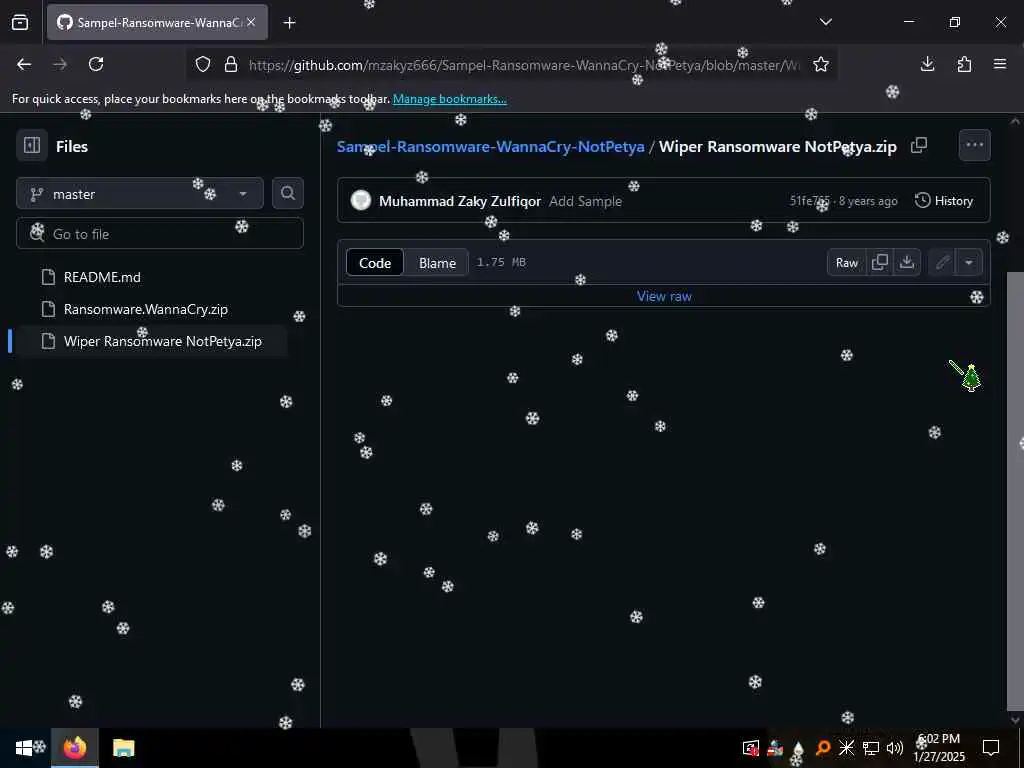Viewport: 1024px width, 768px height.
Task: Download the raw file
Action: coord(907,263)
